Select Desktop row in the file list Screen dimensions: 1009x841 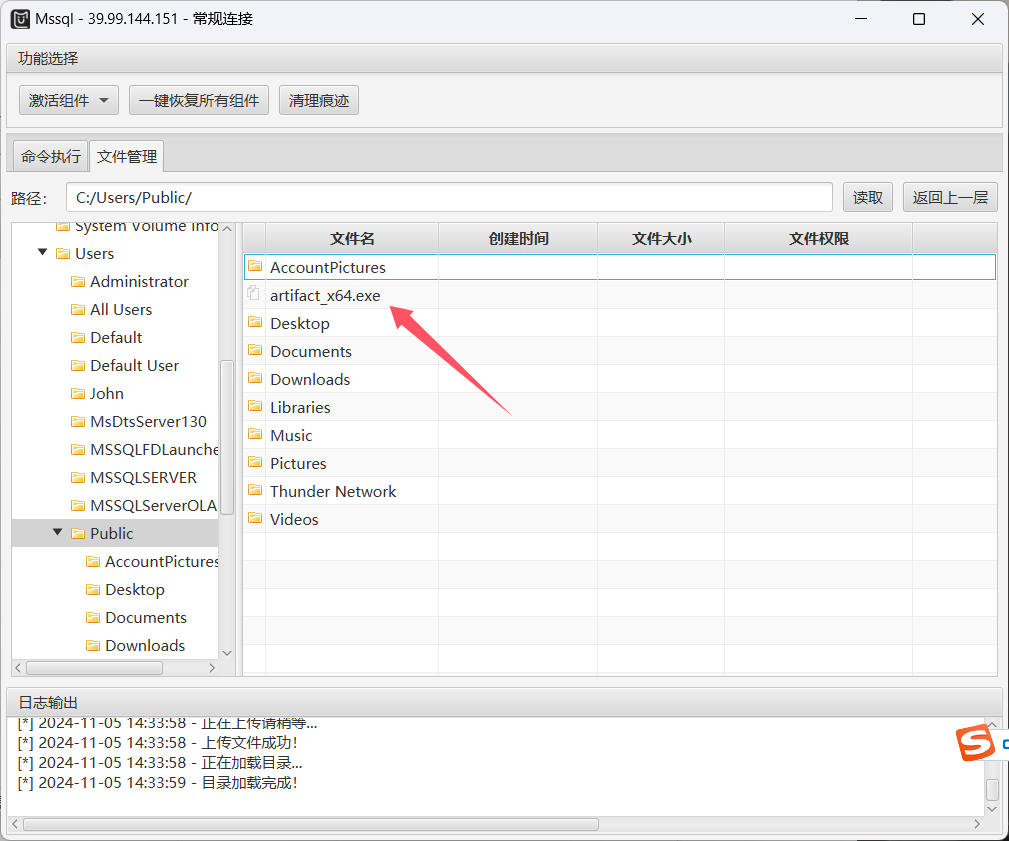[x=620, y=323]
